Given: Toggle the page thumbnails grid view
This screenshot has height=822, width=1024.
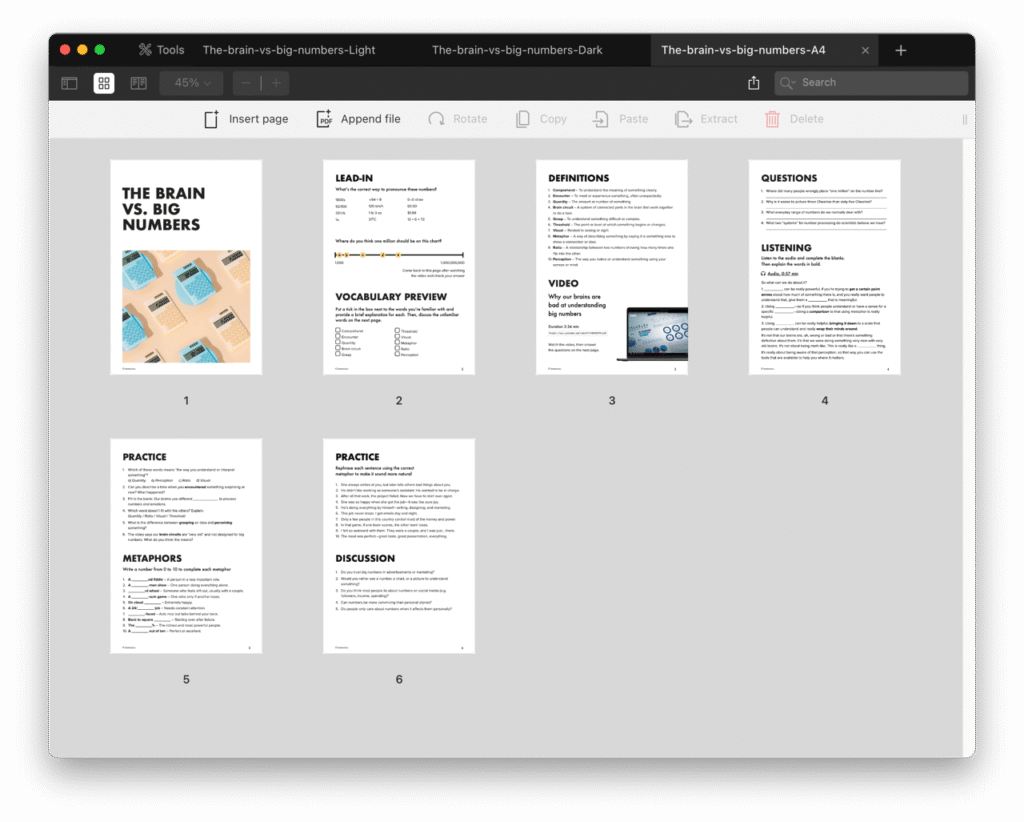Looking at the screenshot, I should tap(104, 83).
